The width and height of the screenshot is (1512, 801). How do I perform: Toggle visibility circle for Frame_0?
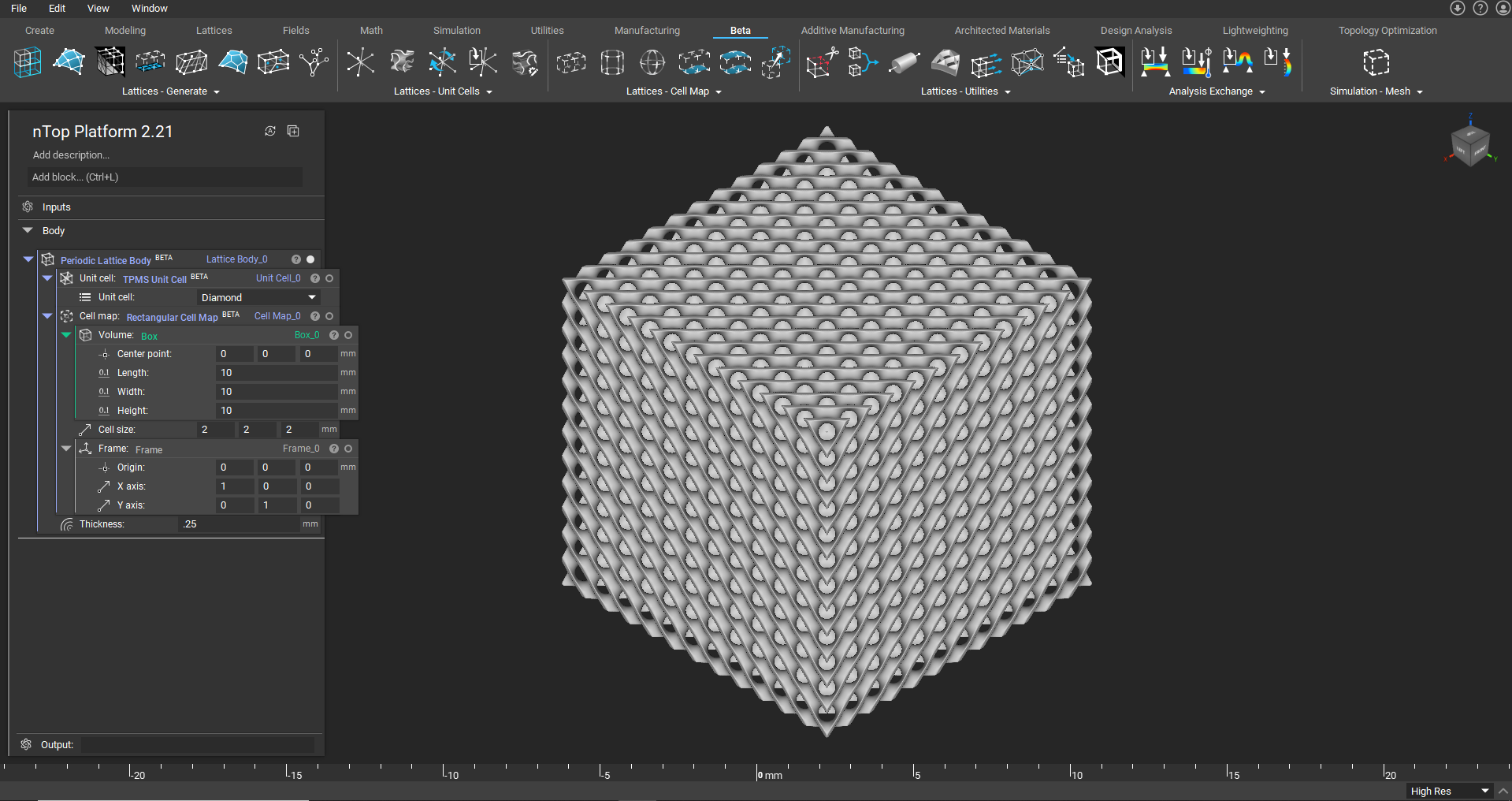tap(348, 449)
